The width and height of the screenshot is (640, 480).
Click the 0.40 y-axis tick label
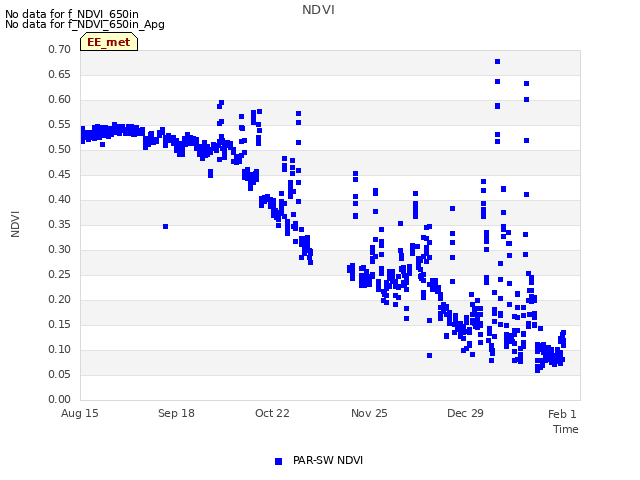60,200
